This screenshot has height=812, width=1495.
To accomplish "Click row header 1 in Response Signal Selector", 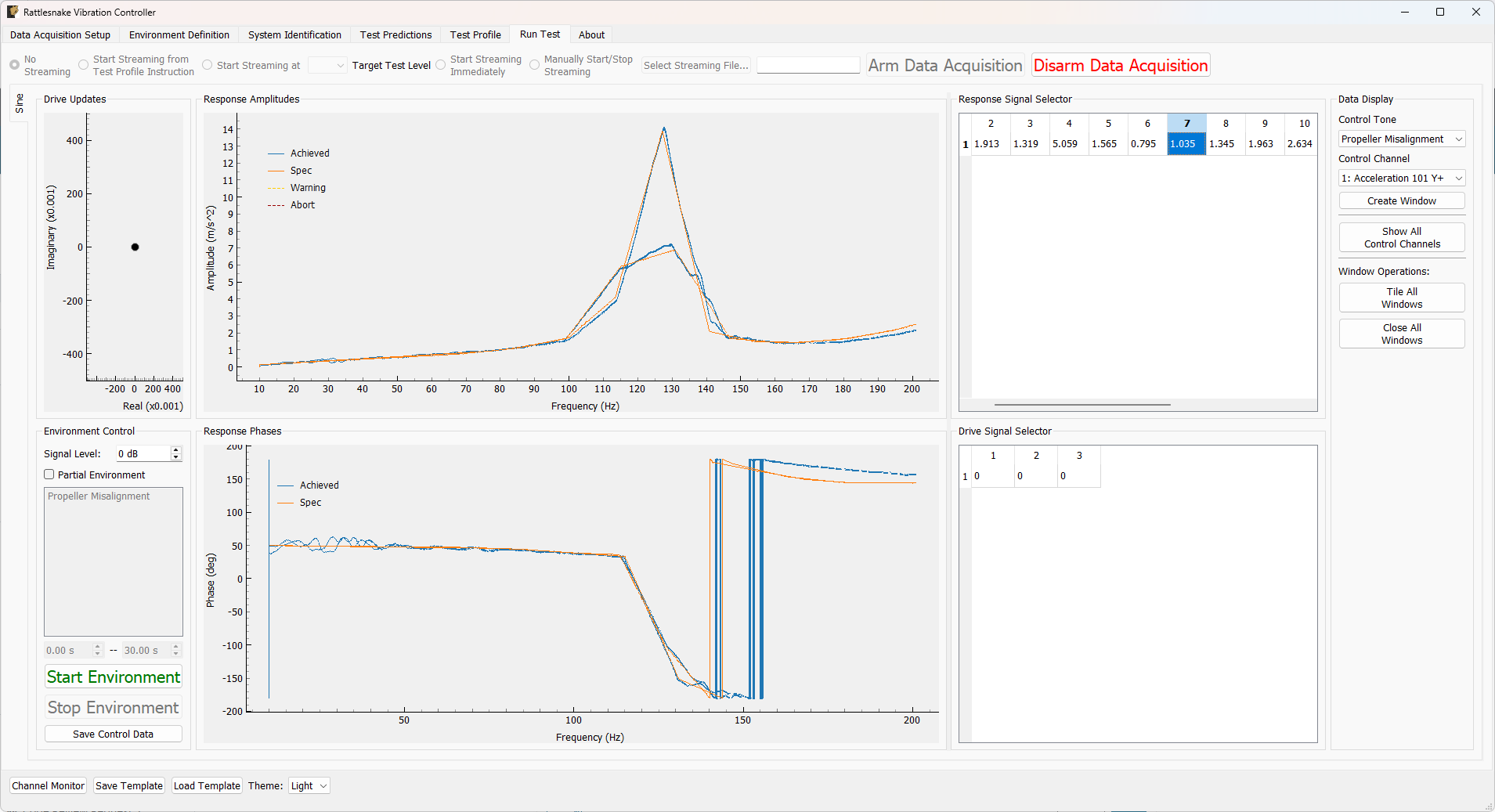I will (x=966, y=144).
